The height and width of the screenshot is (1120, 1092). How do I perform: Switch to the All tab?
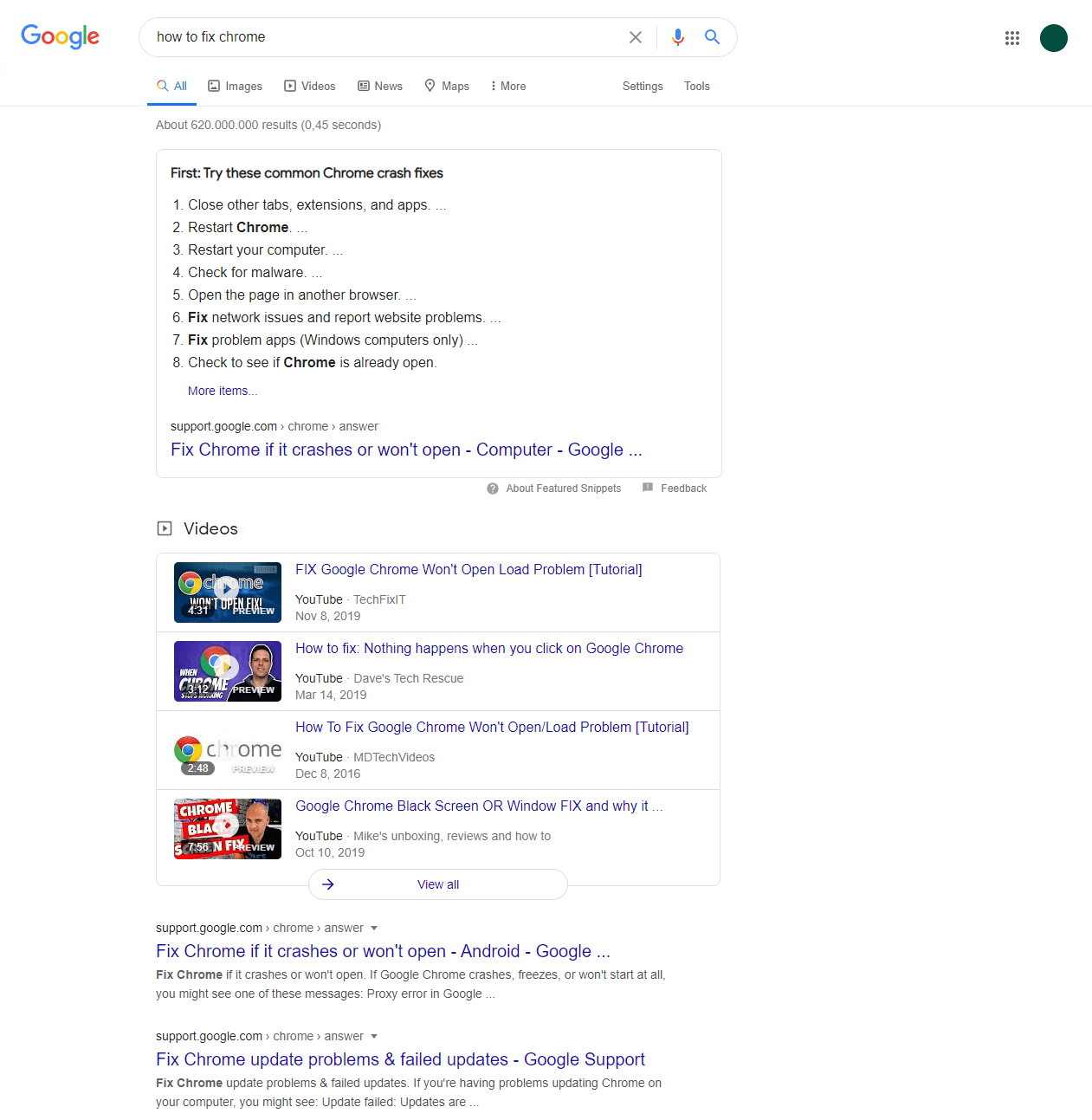click(x=171, y=86)
